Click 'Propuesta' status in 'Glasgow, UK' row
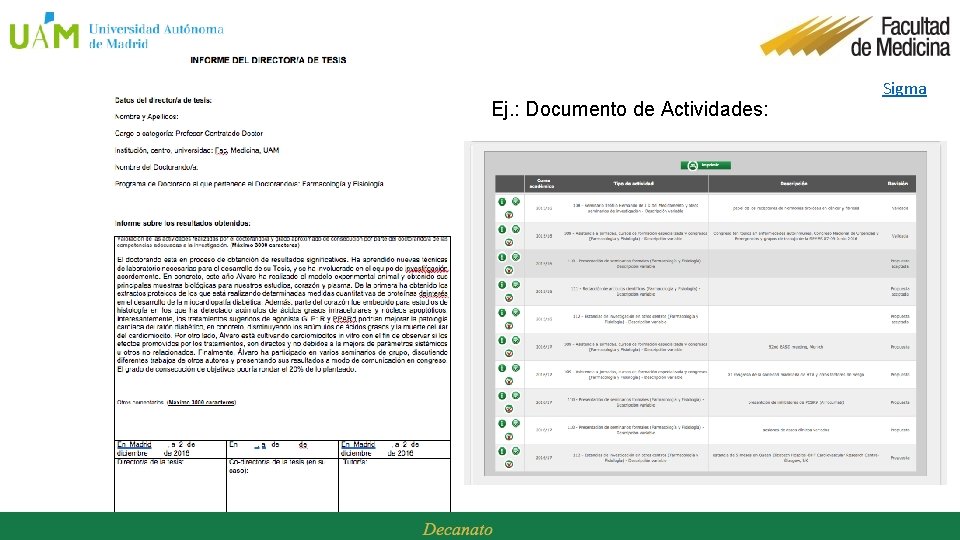Image resolution: width=960 pixels, height=540 pixels. 900,458
